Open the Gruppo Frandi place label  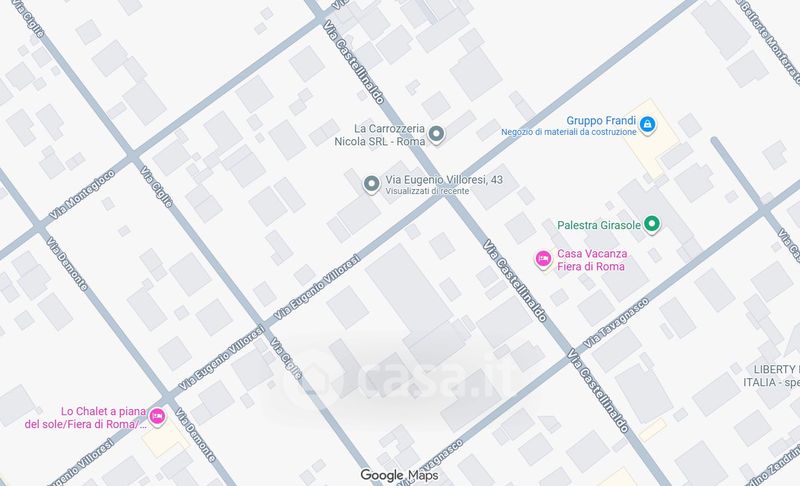(601, 121)
